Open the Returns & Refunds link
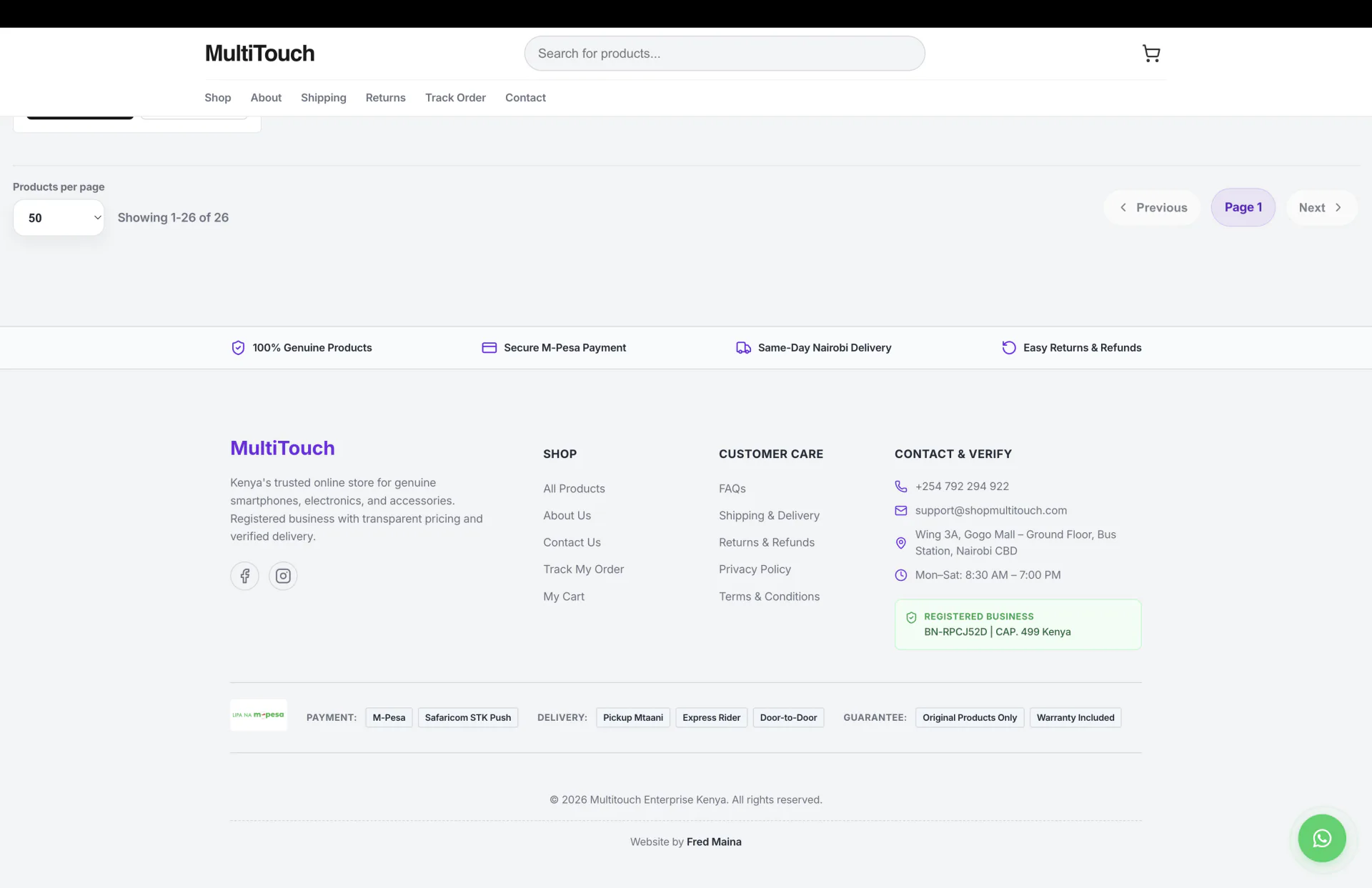The width and height of the screenshot is (1372, 888). coord(766,543)
